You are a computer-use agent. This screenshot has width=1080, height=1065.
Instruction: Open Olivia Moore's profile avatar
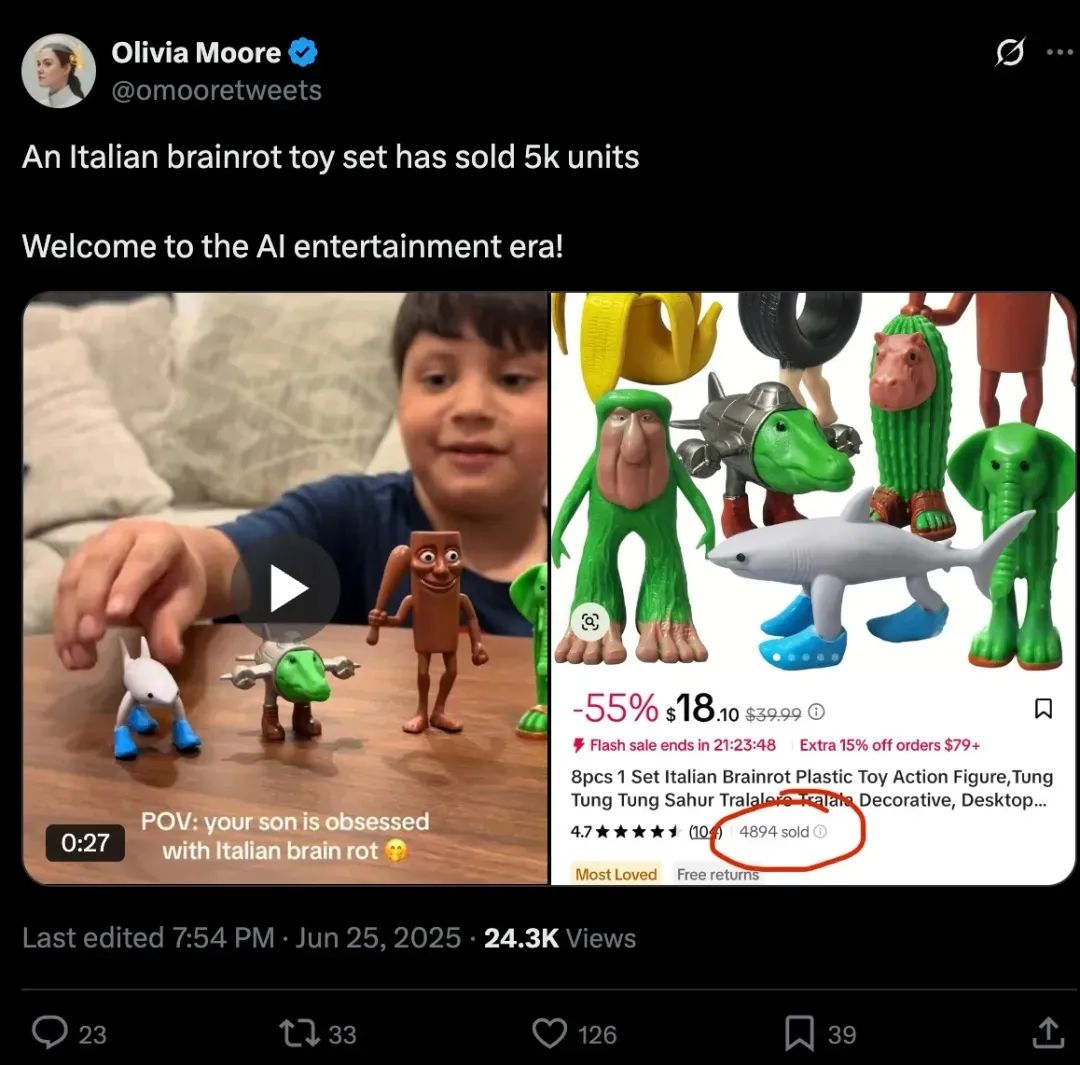(58, 70)
